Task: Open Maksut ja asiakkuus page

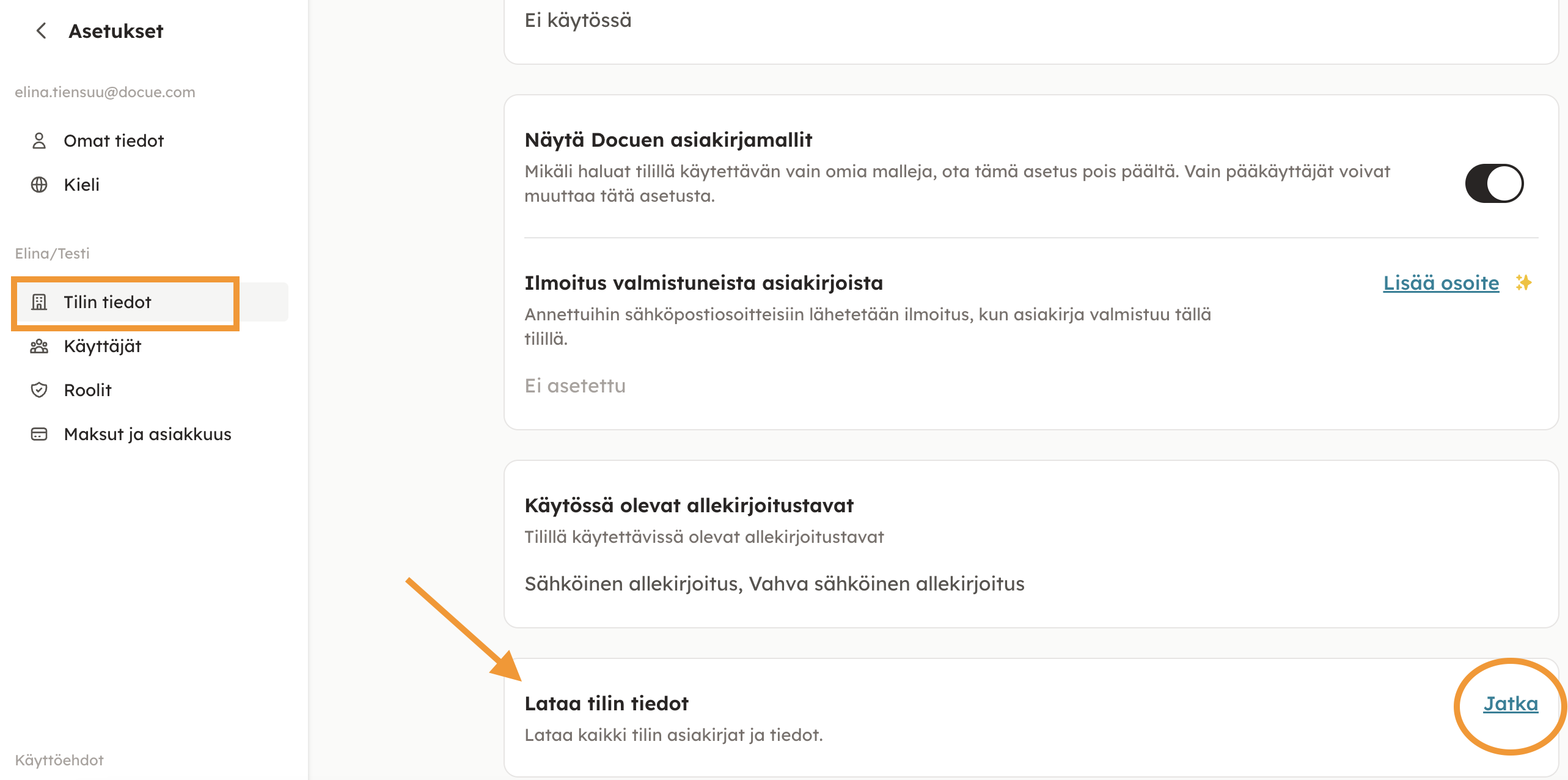Action: (x=147, y=434)
